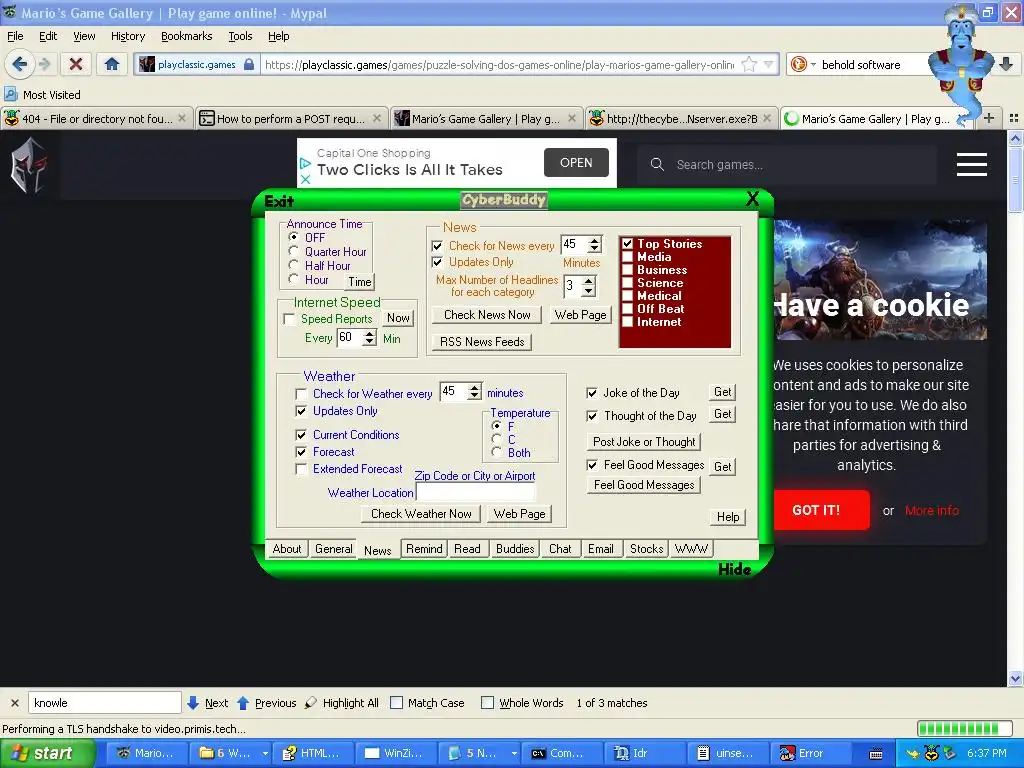Image resolution: width=1024 pixels, height=768 pixels.
Task: Enable Match Case in find bar
Action: click(x=396, y=703)
